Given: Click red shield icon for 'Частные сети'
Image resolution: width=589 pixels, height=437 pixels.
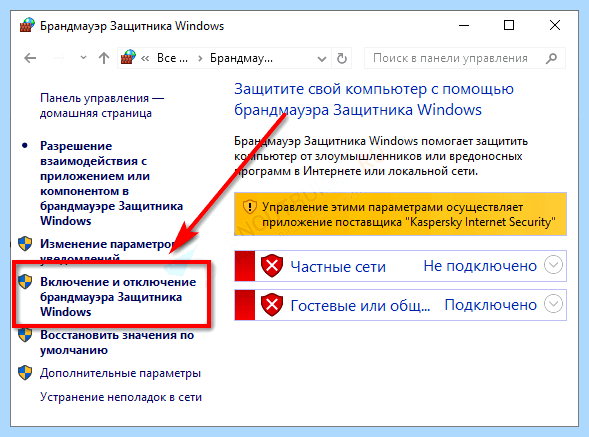Looking at the screenshot, I should click(x=272, y=266).
